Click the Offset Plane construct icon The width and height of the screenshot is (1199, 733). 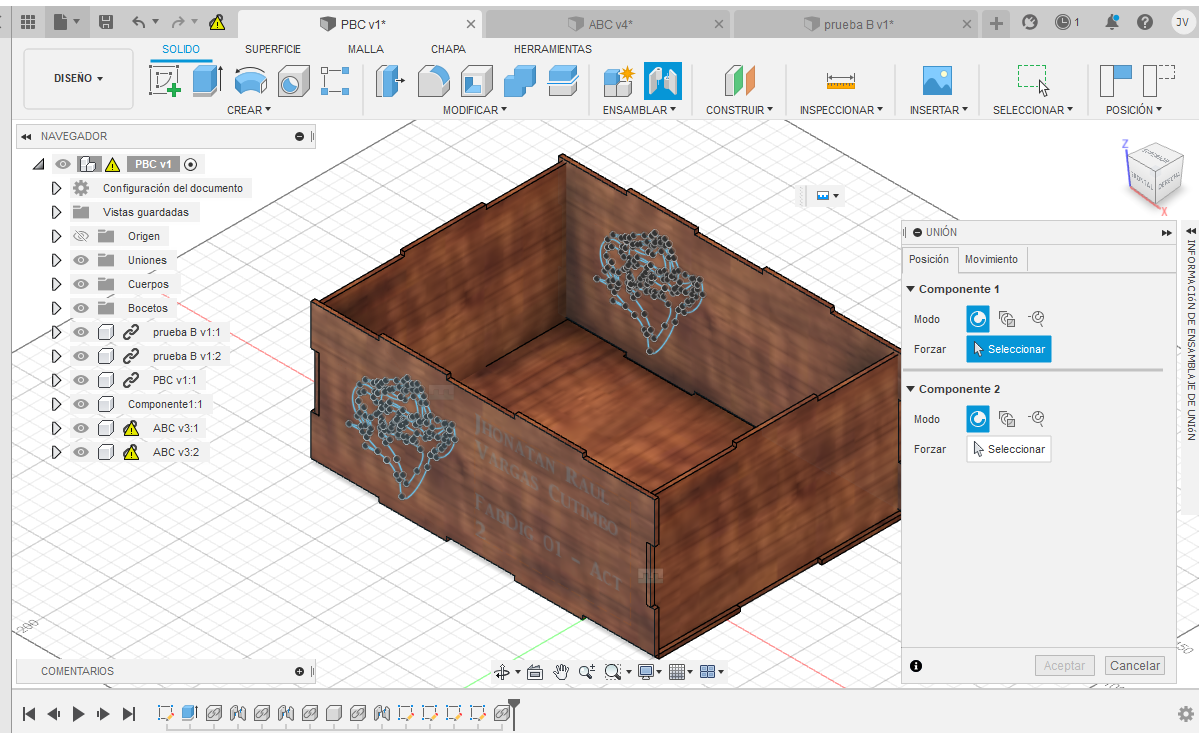[x=739, y=81]
